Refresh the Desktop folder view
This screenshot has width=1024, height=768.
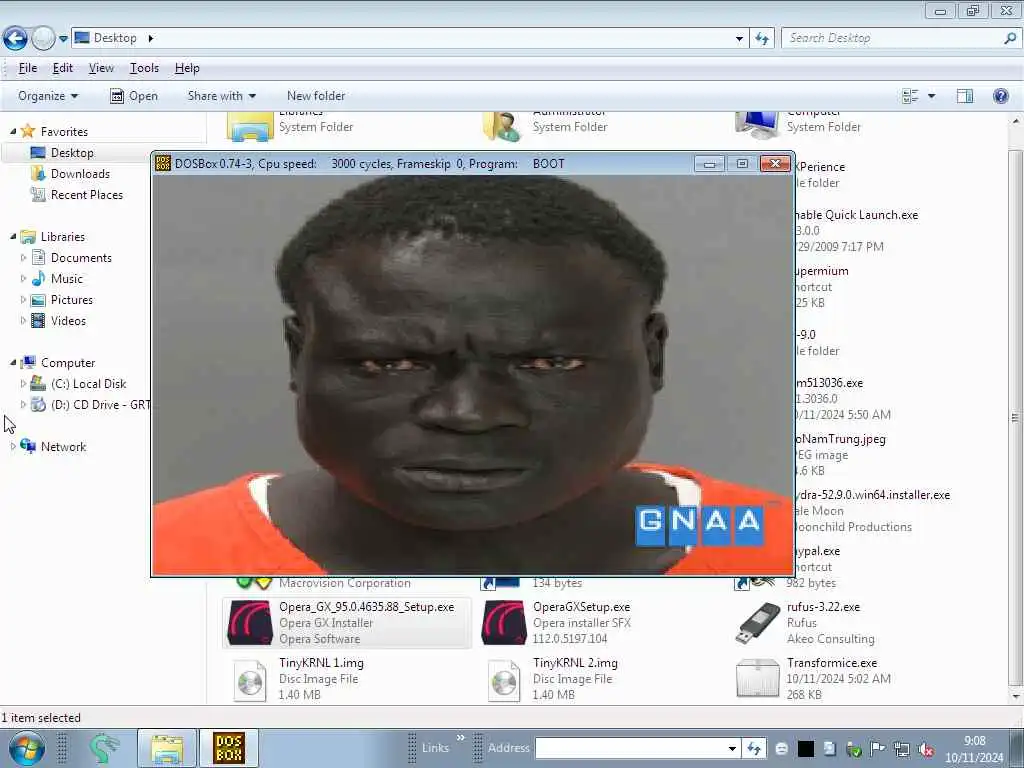[762, 39]
